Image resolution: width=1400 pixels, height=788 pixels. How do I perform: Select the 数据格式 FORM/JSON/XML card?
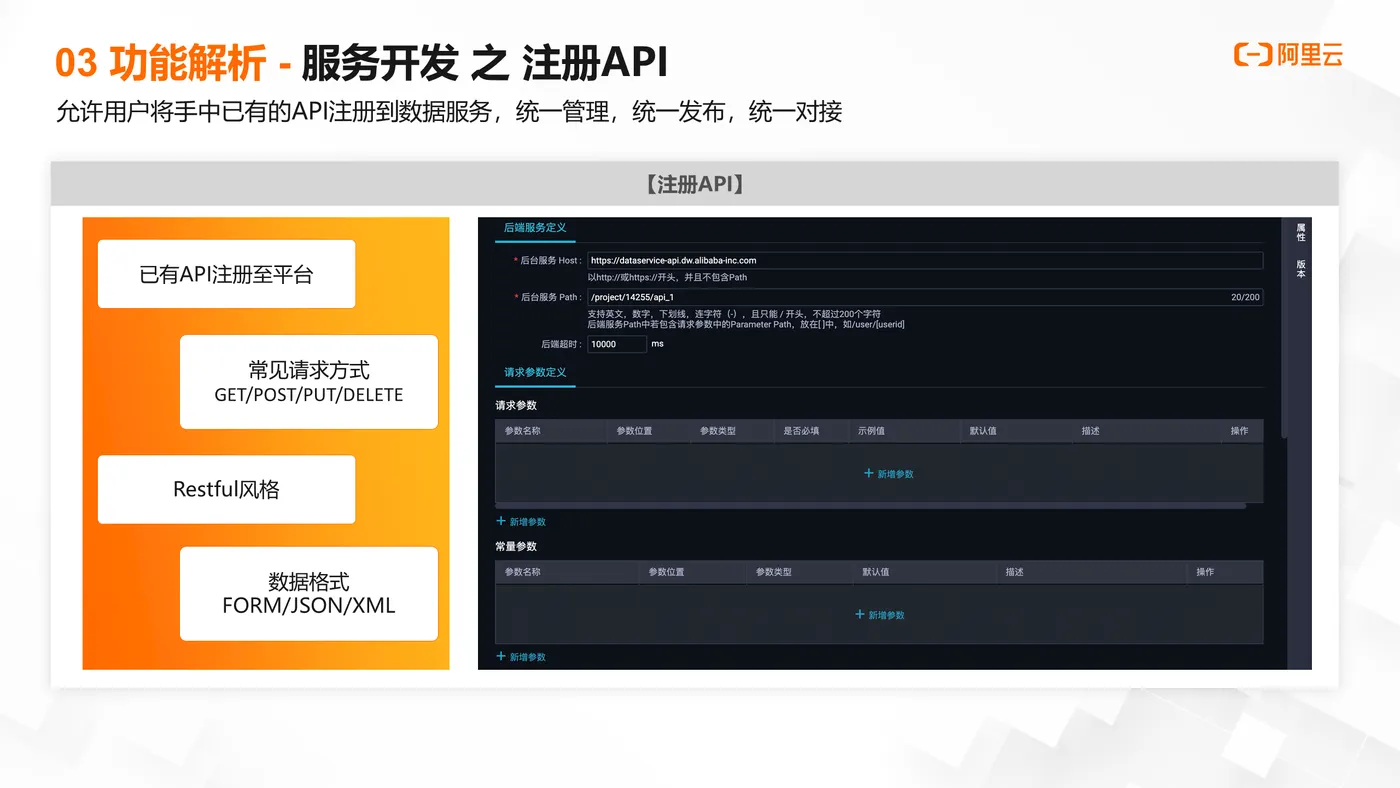[309, 594]
